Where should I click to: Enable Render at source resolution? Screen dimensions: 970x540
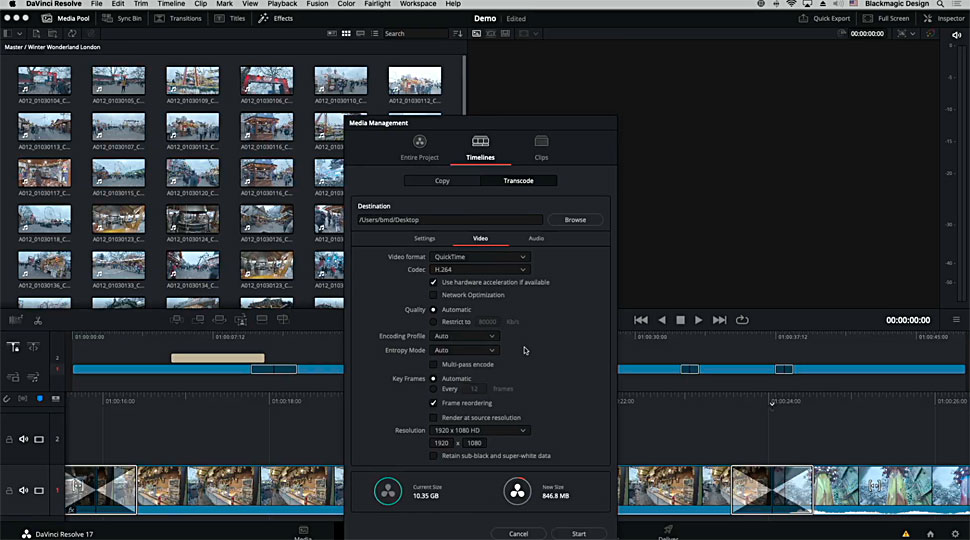click(433, 418)
